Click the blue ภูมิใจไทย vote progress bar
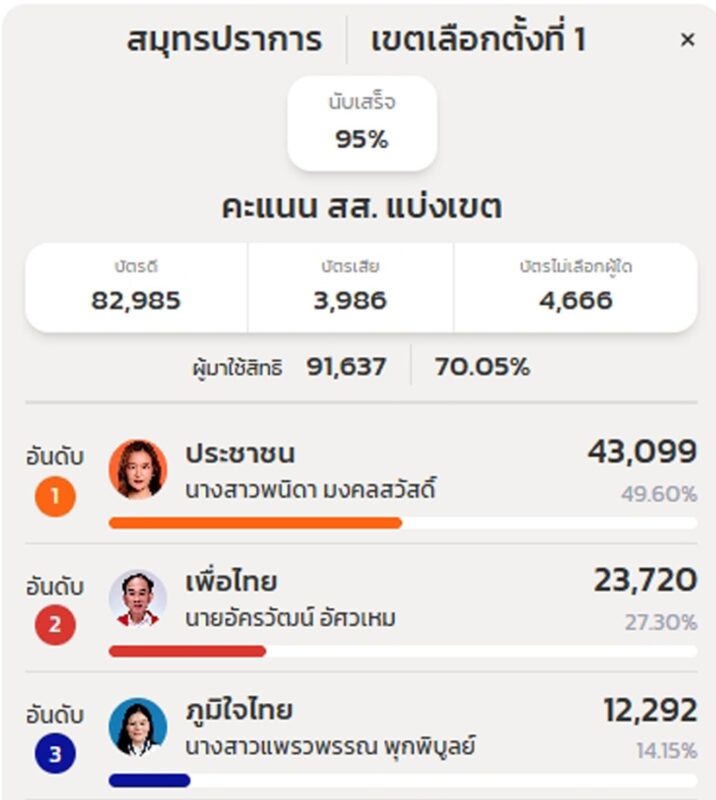 point(149,780)
